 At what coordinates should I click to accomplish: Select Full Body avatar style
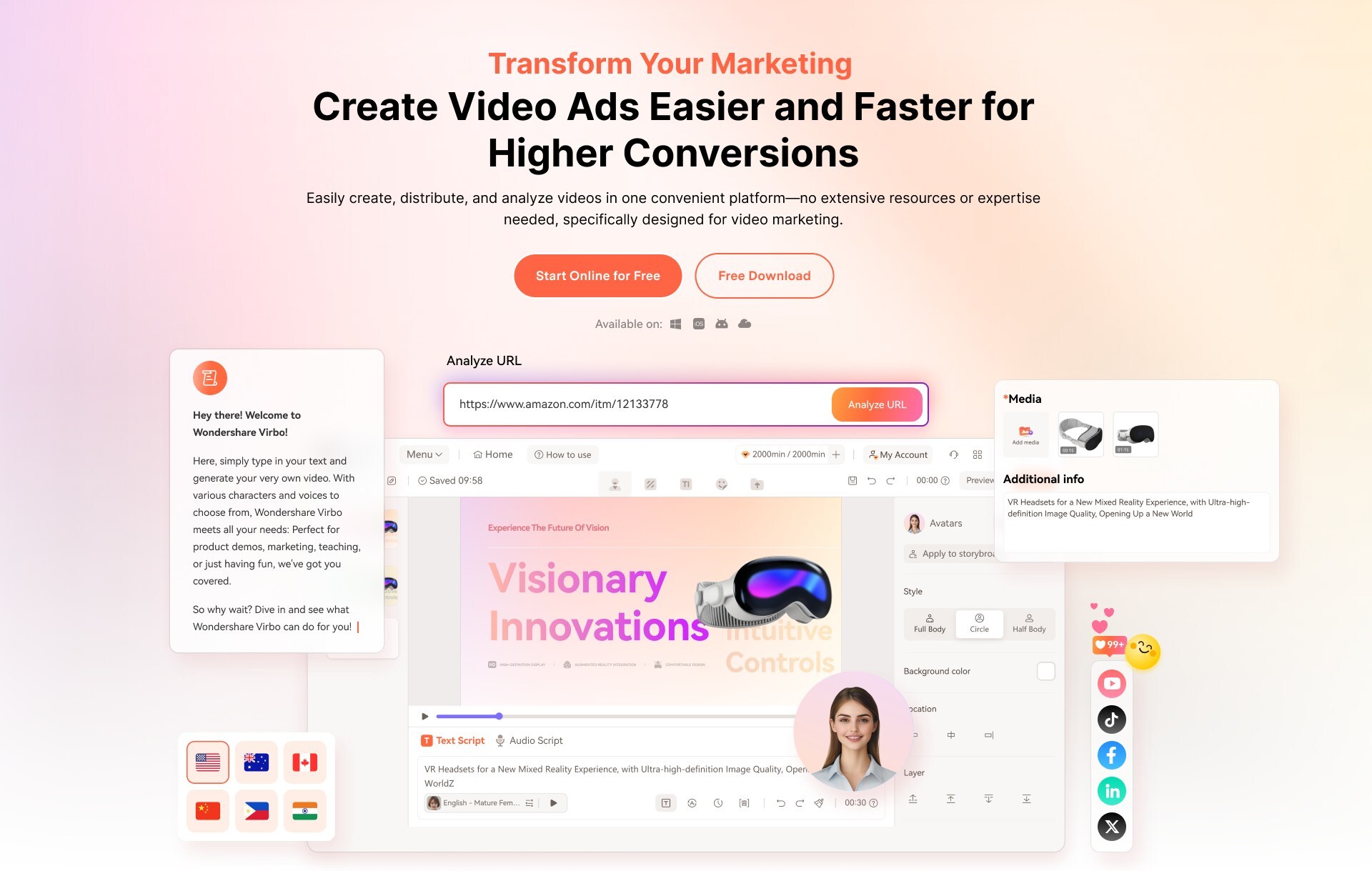tap(928, 622)
